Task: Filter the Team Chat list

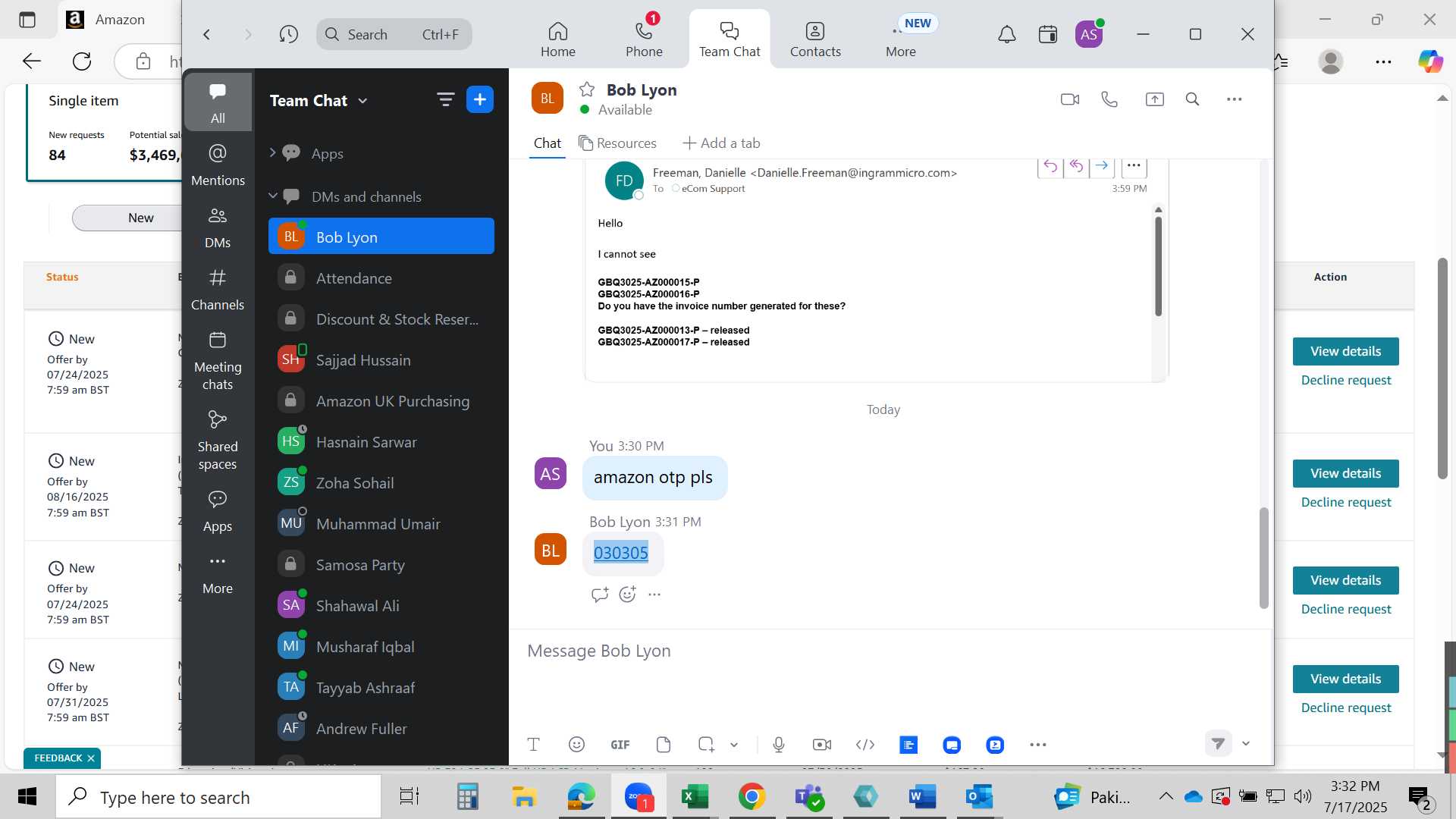Action: (445, 99)
